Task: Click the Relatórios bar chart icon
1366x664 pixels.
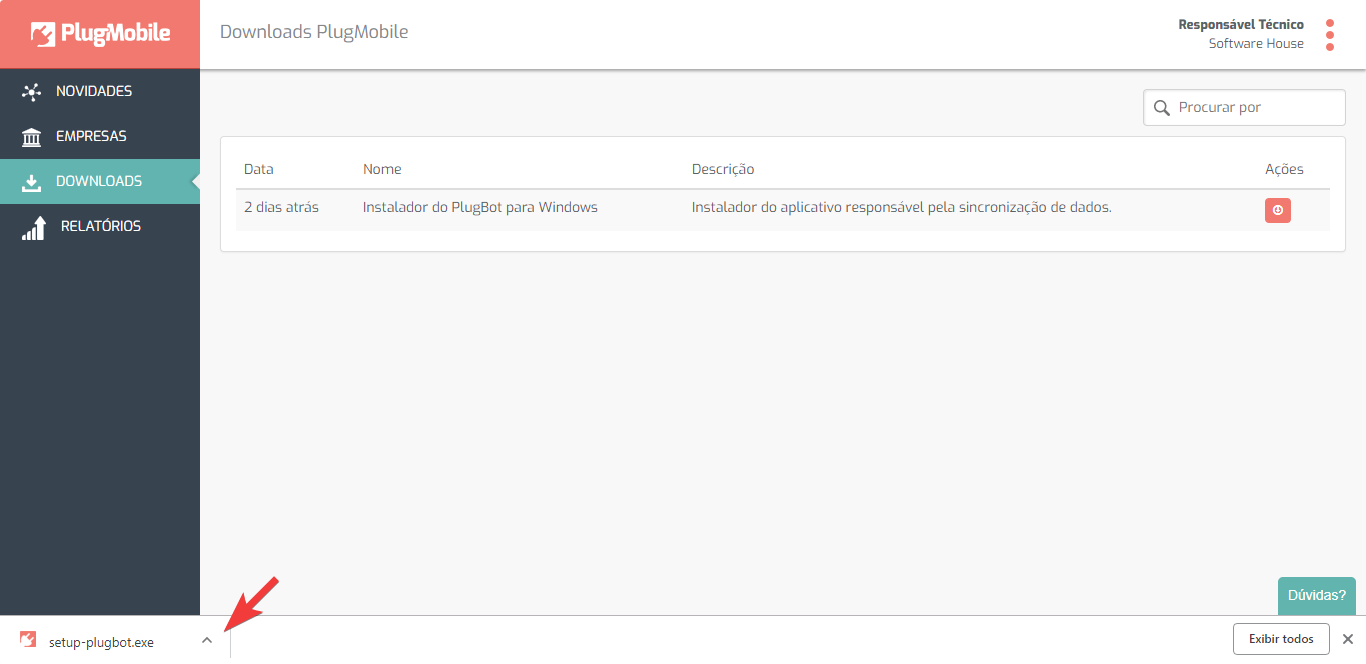Action: [34, 228]
